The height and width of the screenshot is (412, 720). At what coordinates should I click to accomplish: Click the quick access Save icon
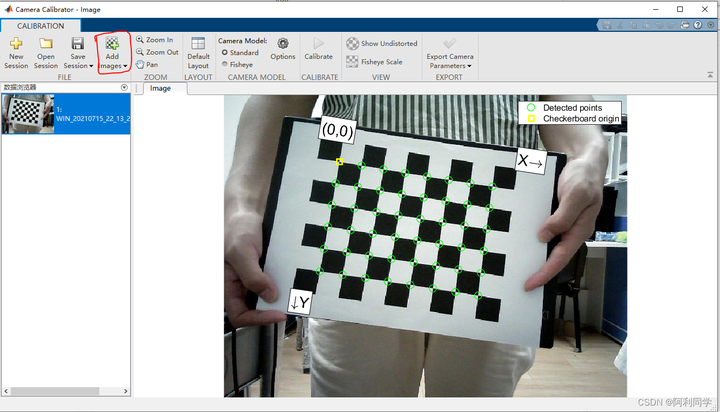(607, 25)
